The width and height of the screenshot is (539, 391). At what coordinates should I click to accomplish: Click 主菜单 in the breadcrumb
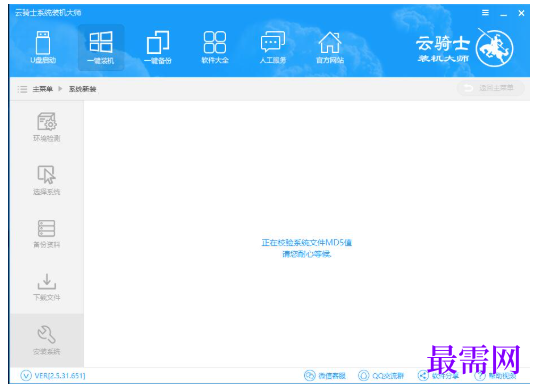pos(43,89)
